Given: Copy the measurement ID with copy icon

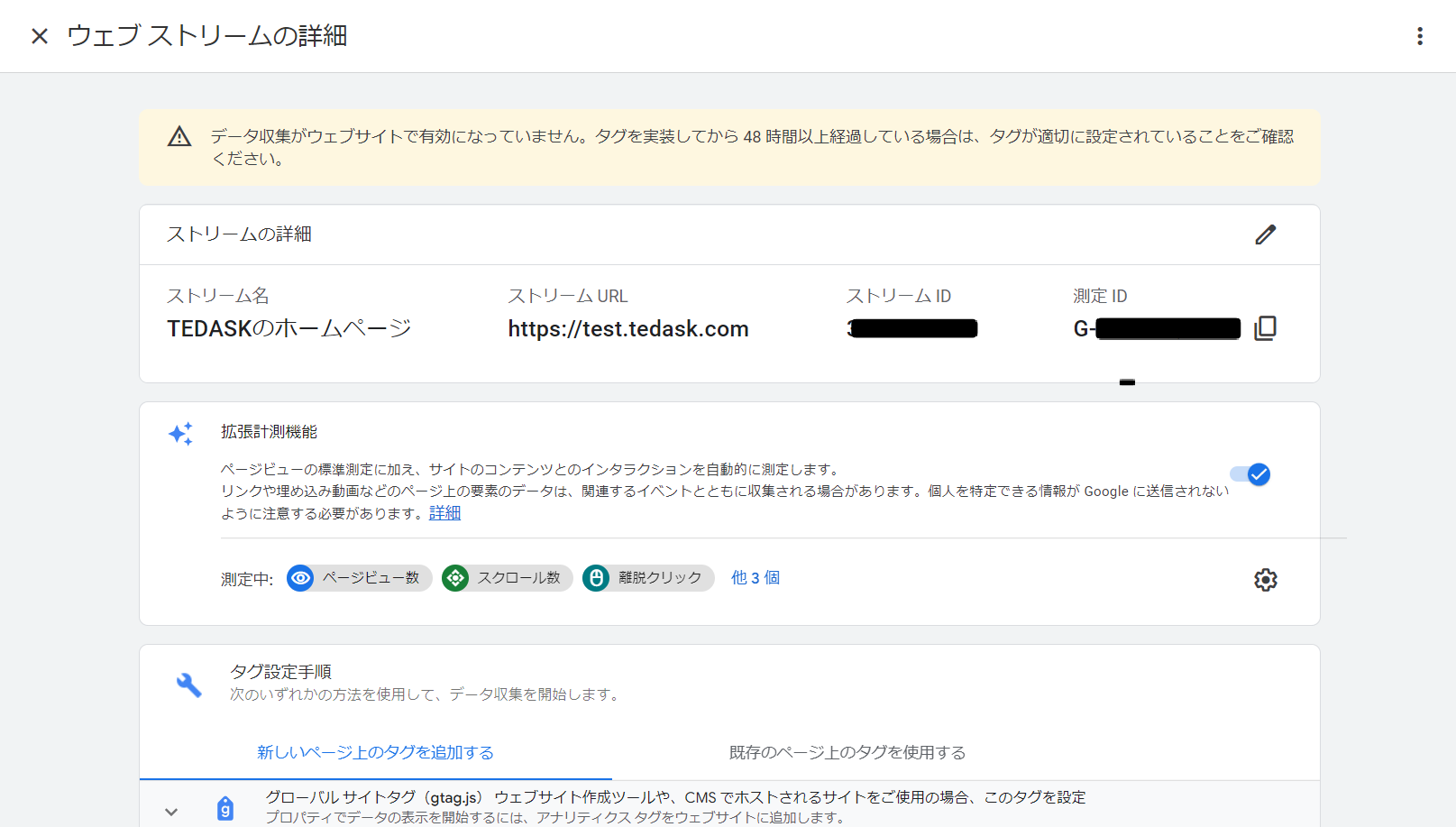Looking at the screenshot, I should [x=1265, y=328].
